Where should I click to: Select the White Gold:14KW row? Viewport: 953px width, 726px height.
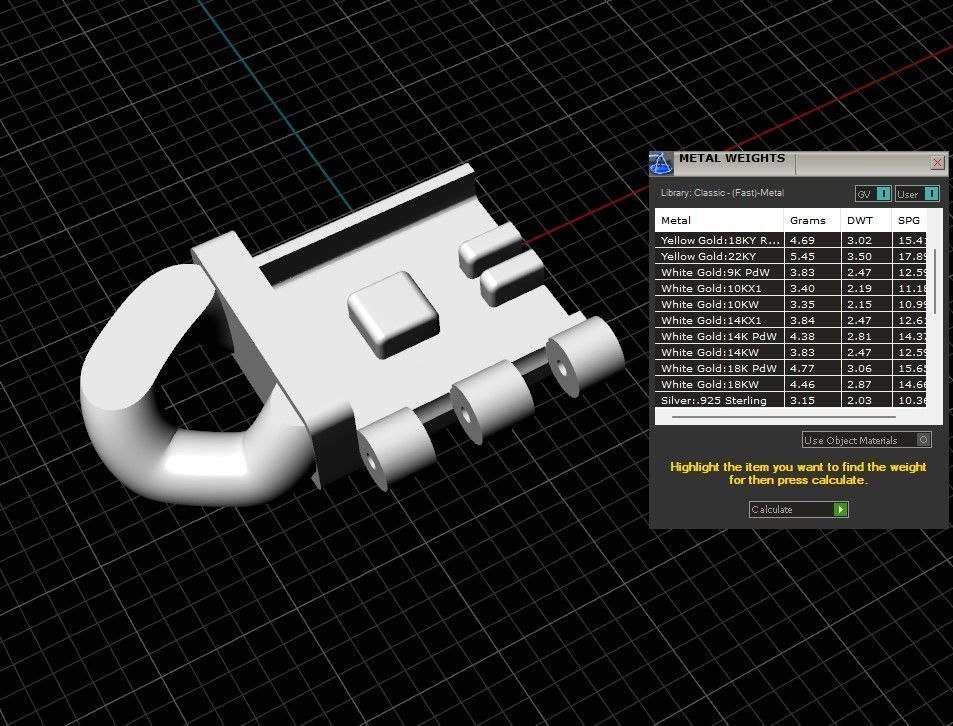790,352
